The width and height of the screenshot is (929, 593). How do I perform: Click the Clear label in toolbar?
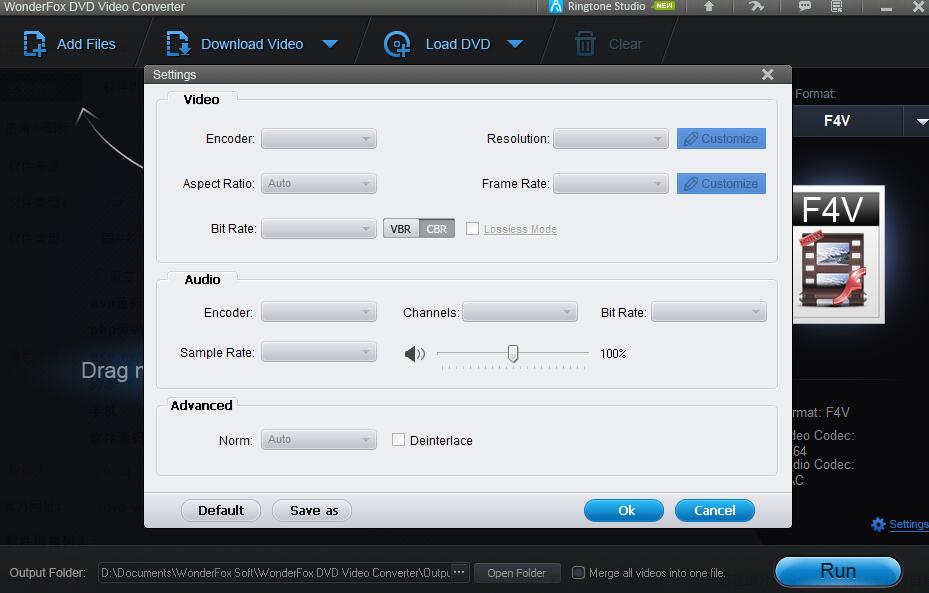coord(625,44)
